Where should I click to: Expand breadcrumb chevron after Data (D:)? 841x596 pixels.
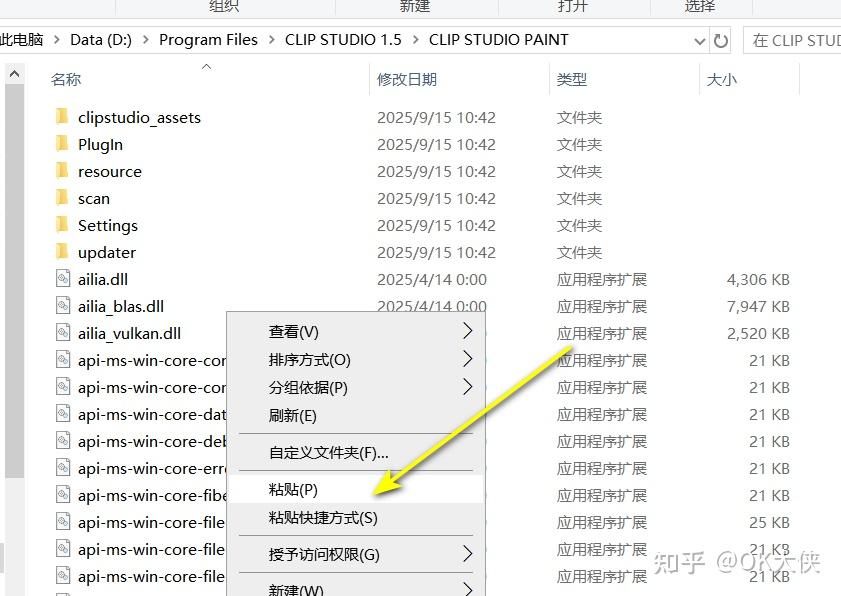coord(145,40)
